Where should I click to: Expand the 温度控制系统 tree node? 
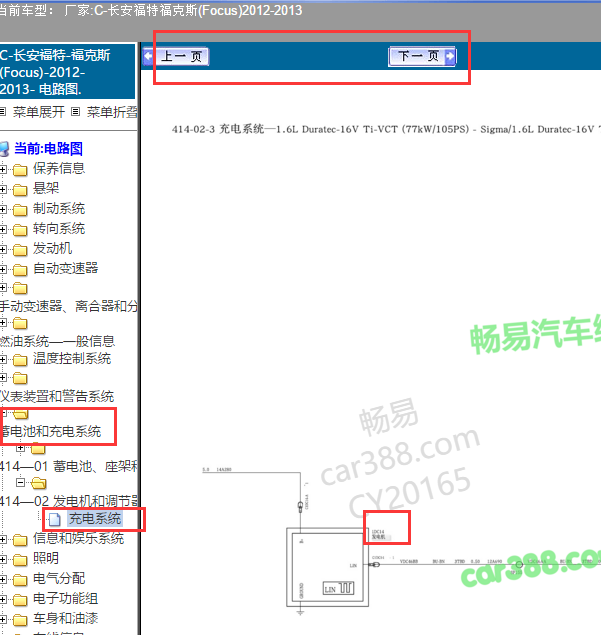tap(3, 359)
